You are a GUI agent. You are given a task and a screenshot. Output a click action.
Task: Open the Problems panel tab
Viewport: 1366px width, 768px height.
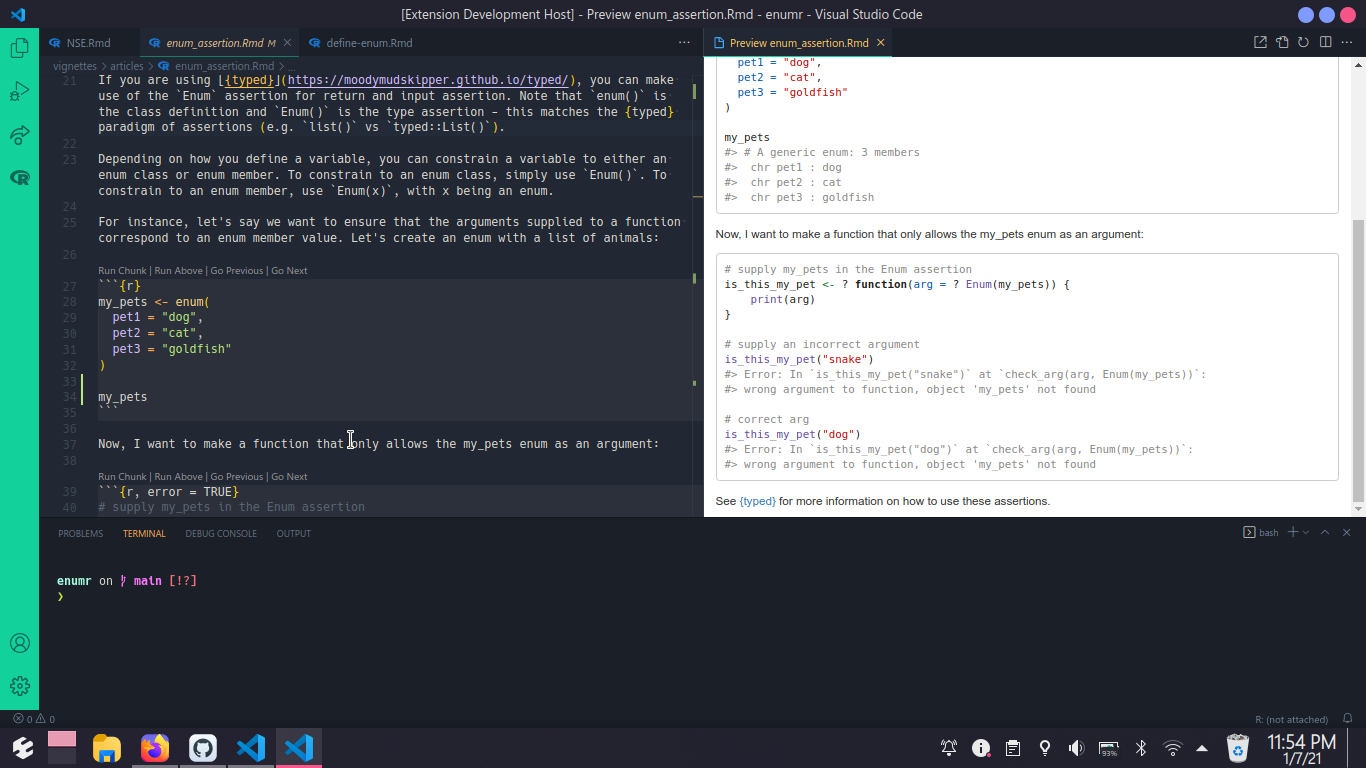(80, 534)
